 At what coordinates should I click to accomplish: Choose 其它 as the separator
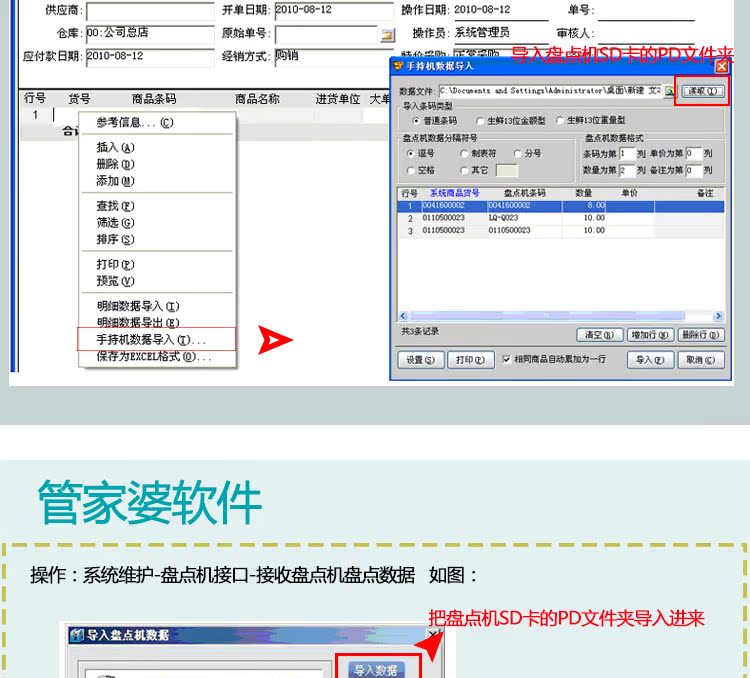(474, 170)
